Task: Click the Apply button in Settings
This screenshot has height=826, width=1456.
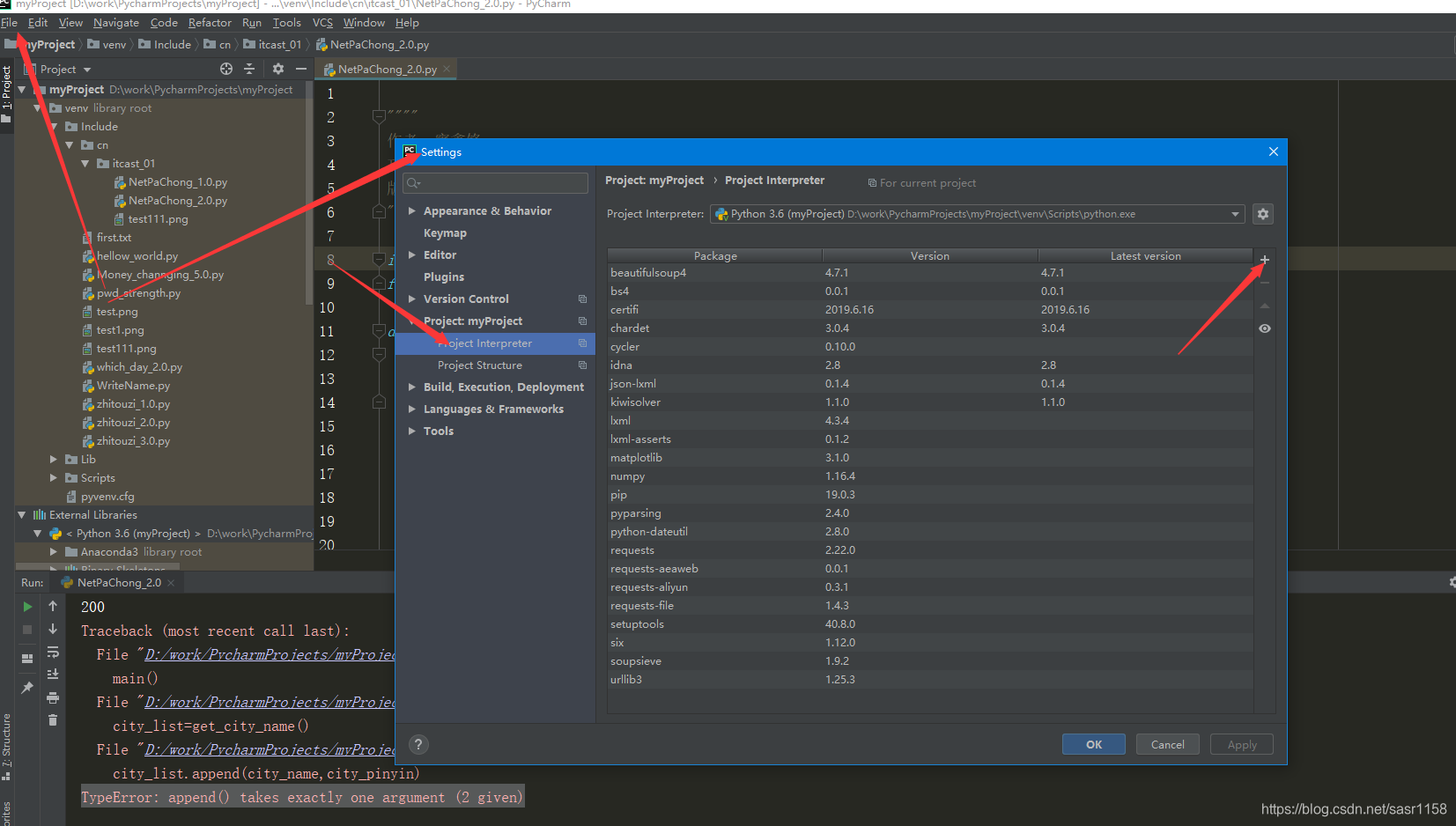Action: pos(1242,744)
